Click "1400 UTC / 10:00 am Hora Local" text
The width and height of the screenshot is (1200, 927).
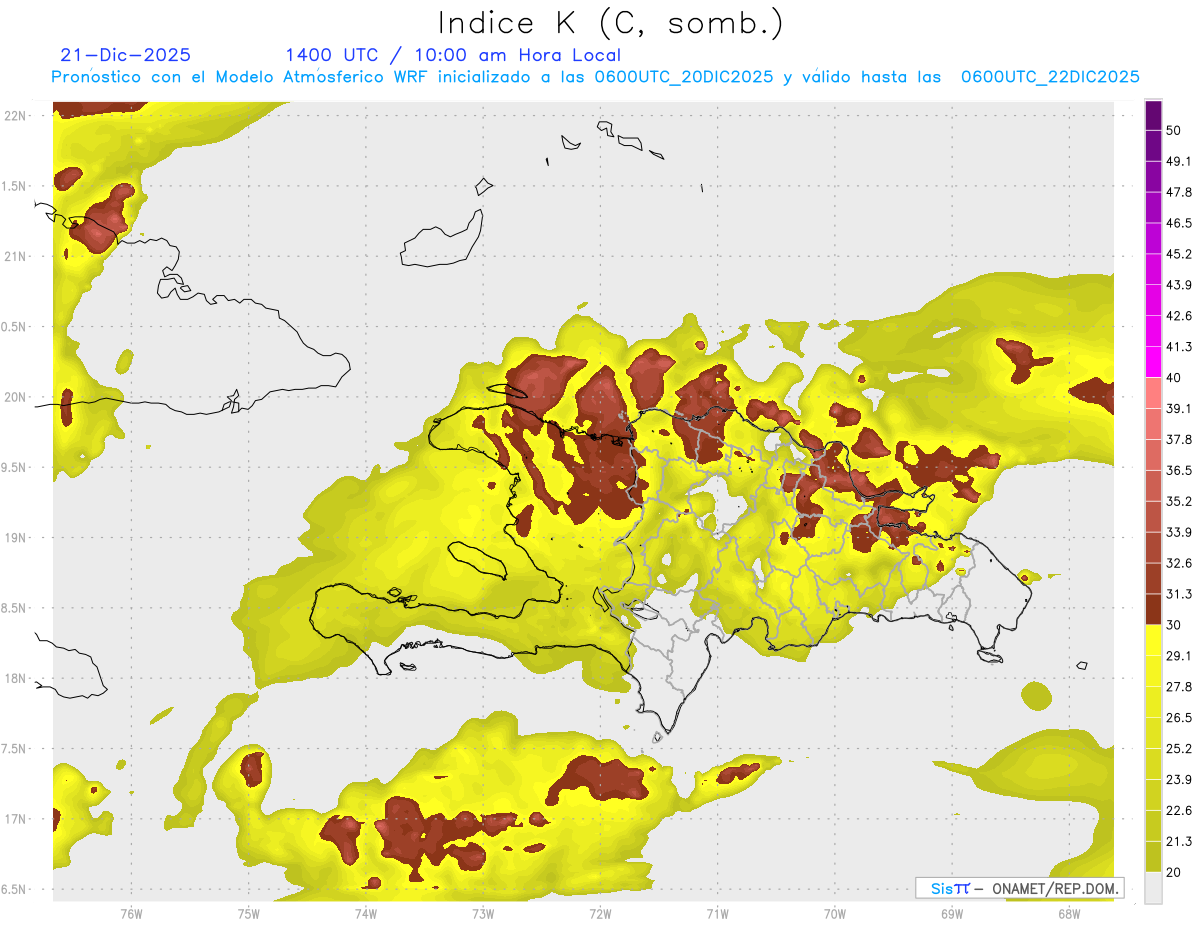453,55
